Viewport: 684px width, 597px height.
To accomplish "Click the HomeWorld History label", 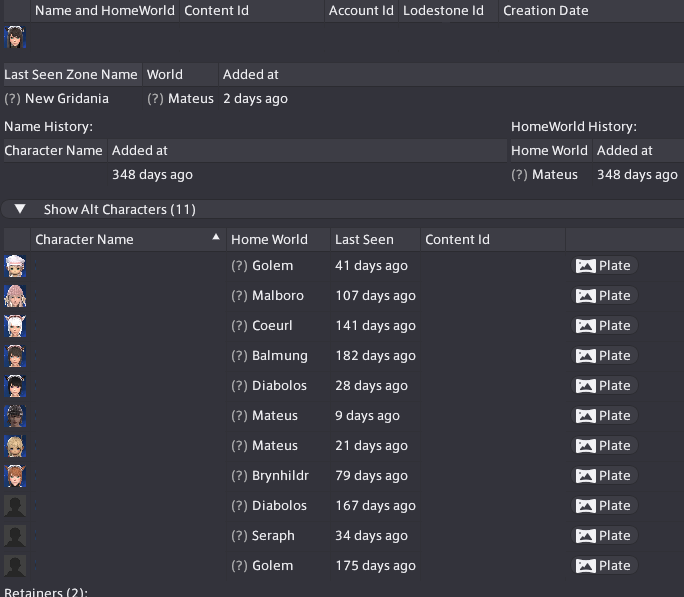I will click(x=574, y=126).
